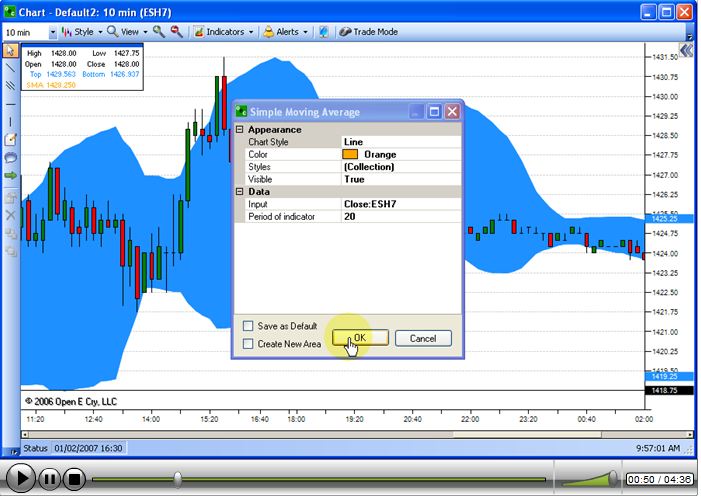Maximize the Simple Moving Average dialog
The width and height of the screenshot is (701, 498).
[434, 111]
